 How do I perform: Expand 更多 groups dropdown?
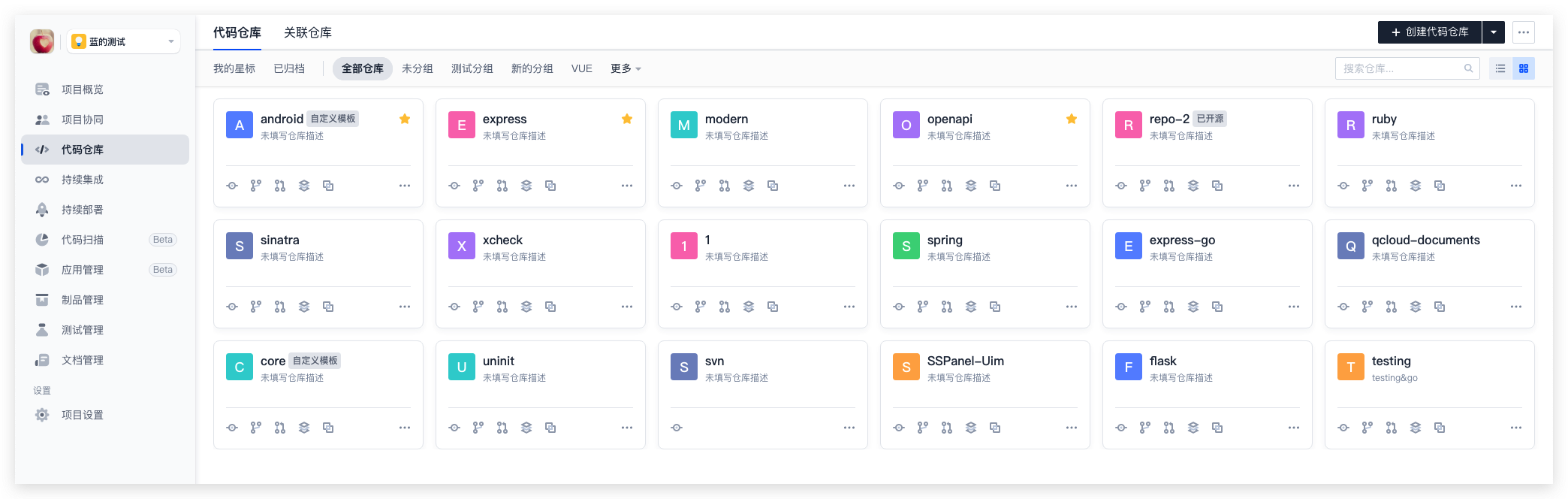pyautogui.click(x=626, y=68)
